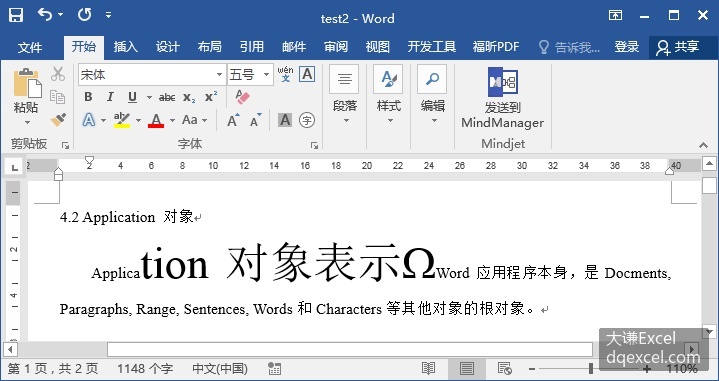This screenshot has height=381, width=719.
Task: Open the 字体 dialog launcher
Action: point(314,145)
